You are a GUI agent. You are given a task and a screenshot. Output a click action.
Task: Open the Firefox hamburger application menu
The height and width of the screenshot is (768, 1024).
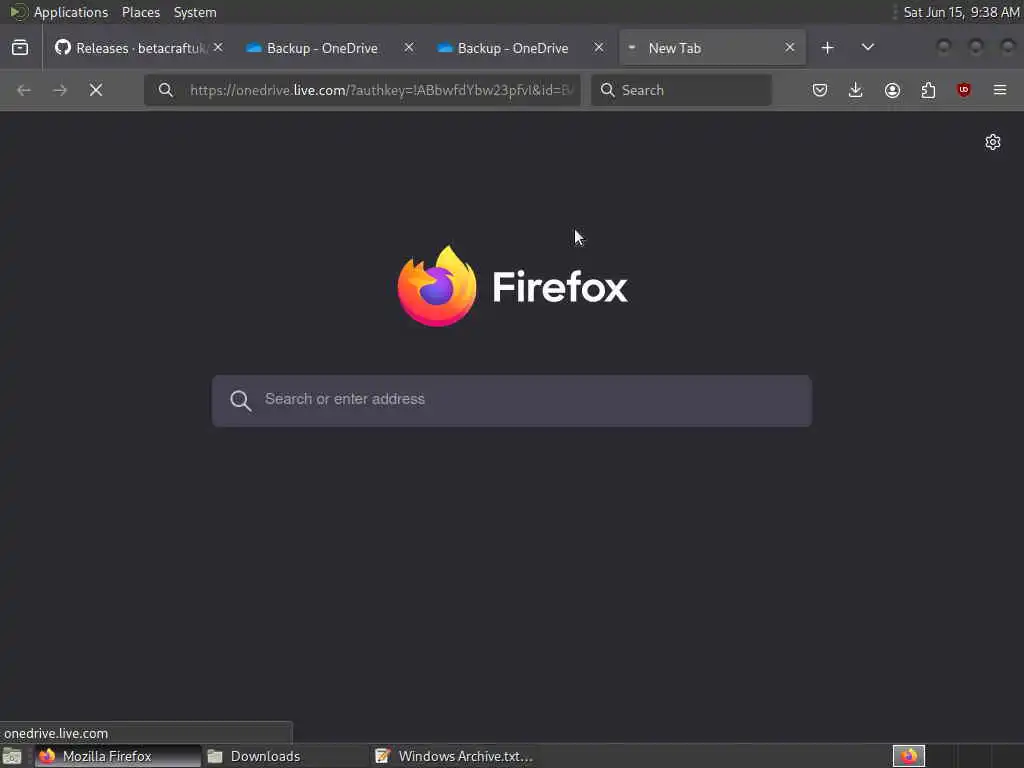1000,90
